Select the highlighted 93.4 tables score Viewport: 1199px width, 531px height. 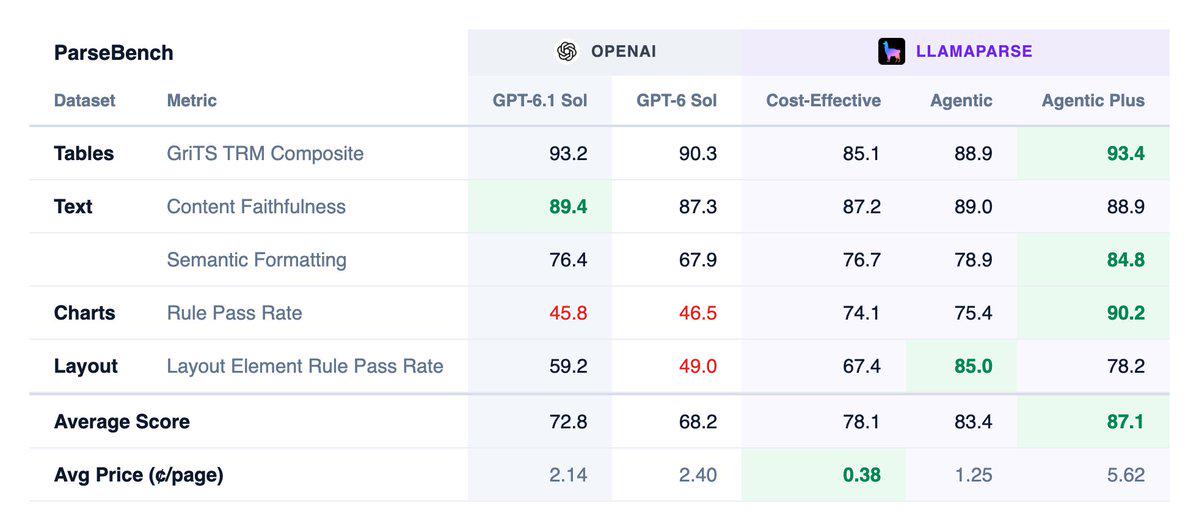1126,153
